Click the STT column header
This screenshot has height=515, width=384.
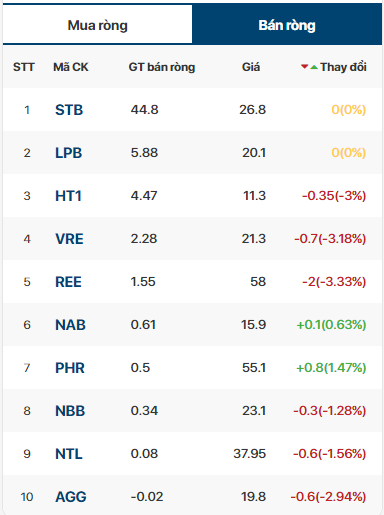click(24, 67)
